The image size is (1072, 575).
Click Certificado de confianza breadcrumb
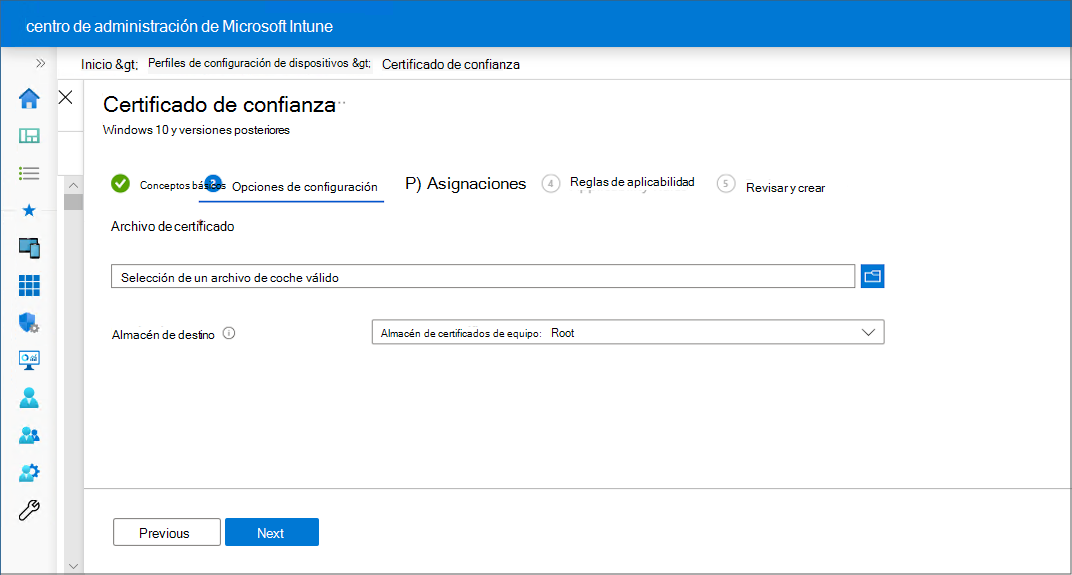pyautogui.click(x=451, y=64)
